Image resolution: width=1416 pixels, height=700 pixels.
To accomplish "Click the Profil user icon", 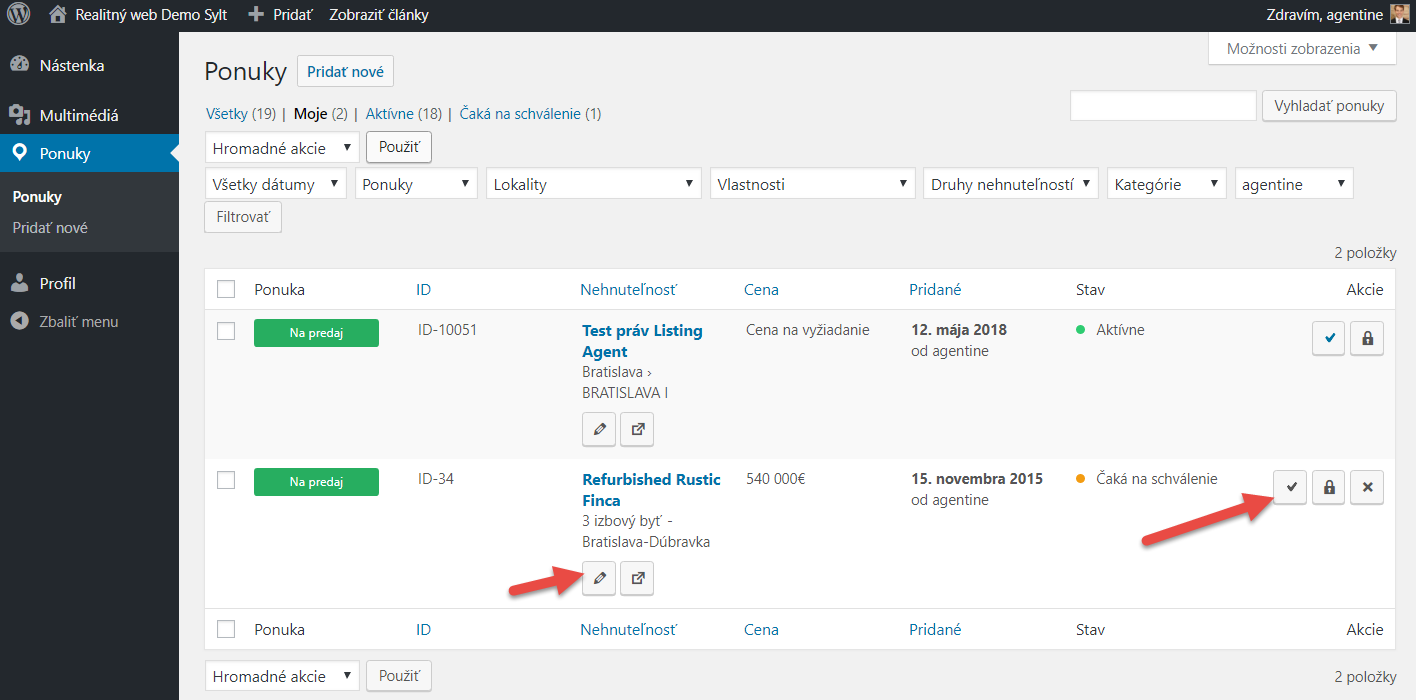I will pos(20,283).
